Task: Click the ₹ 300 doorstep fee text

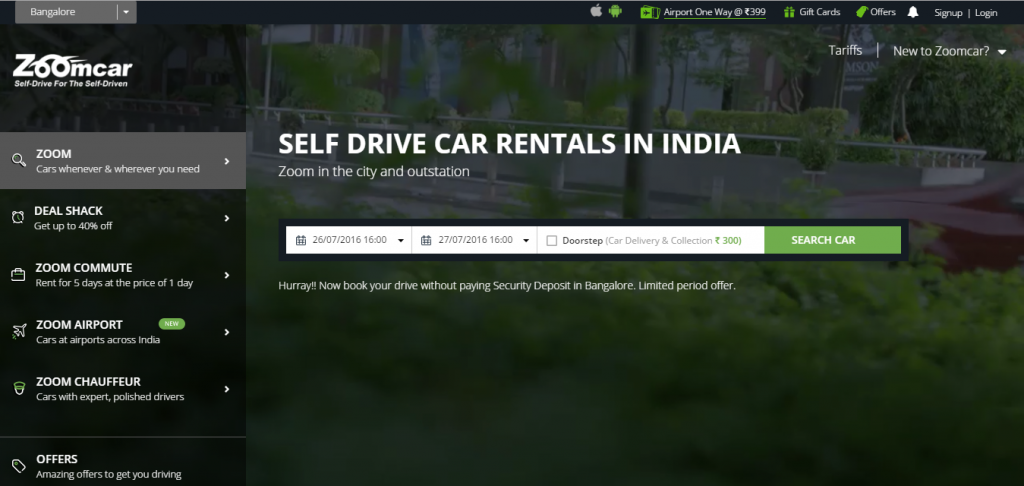Action: coord(728,240)
